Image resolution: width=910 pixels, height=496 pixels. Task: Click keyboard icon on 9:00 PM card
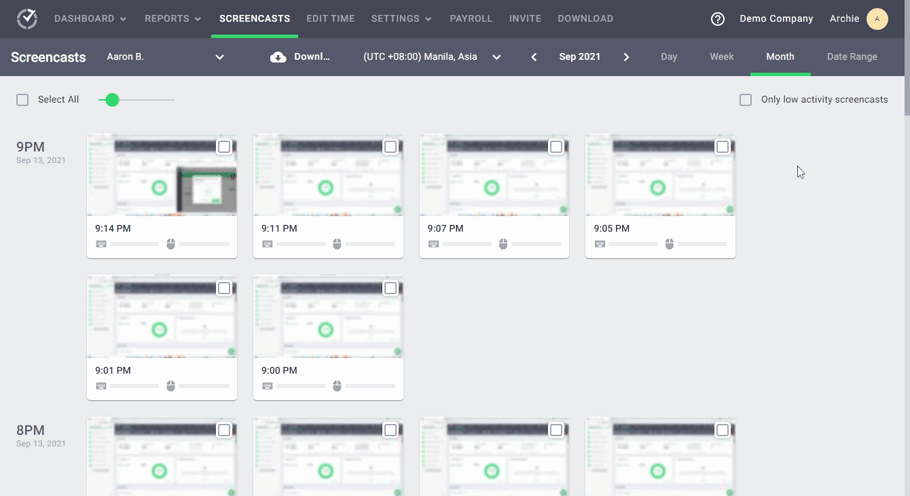click(267, 386)
